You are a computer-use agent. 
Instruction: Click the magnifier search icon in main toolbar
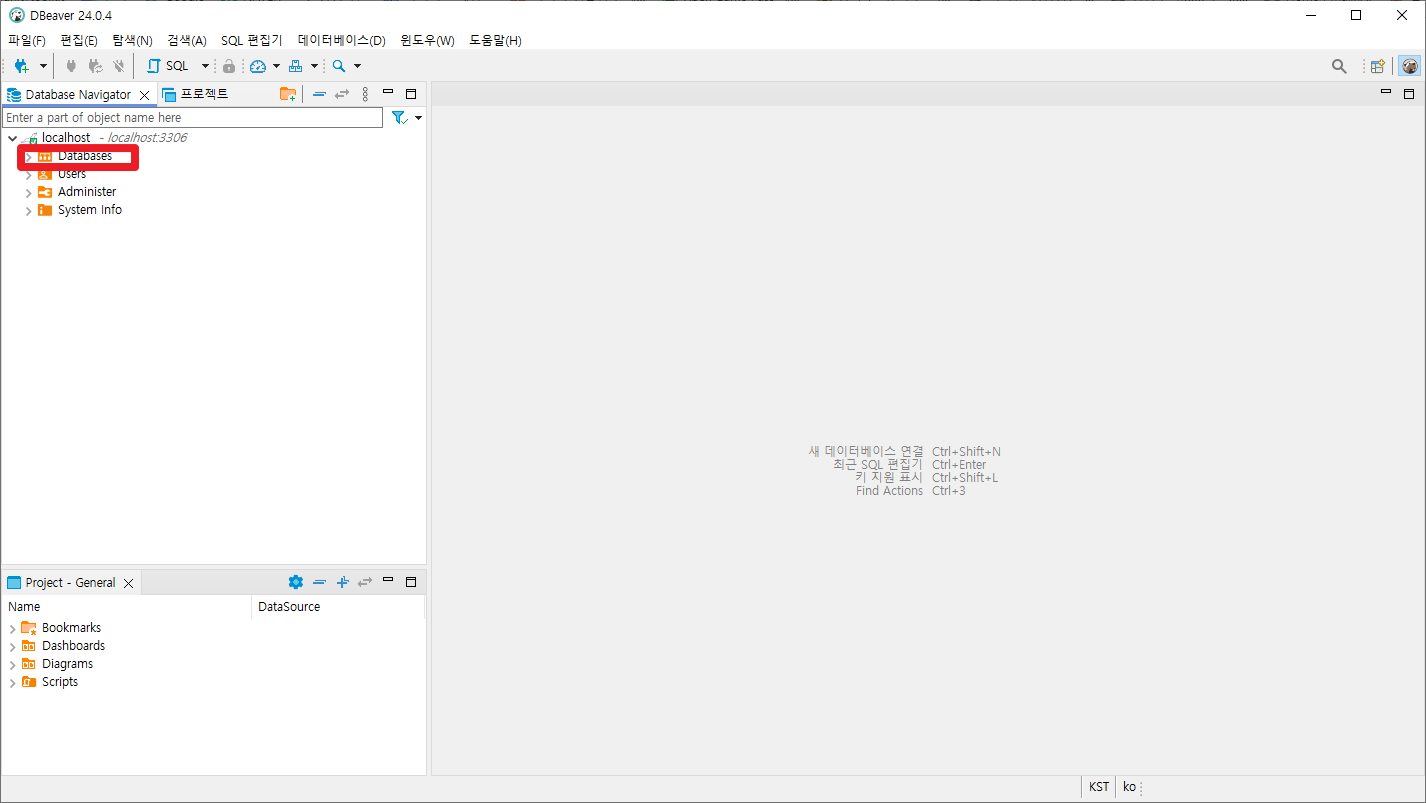point(339,66)
